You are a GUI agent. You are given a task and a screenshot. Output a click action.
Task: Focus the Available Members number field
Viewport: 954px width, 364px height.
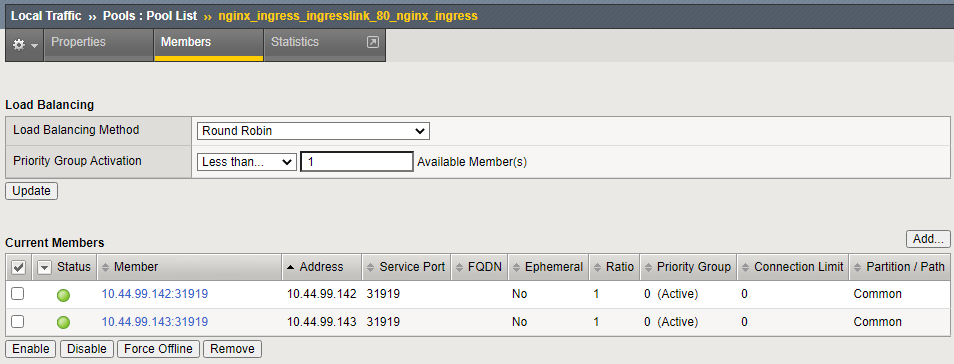[357, 162]
